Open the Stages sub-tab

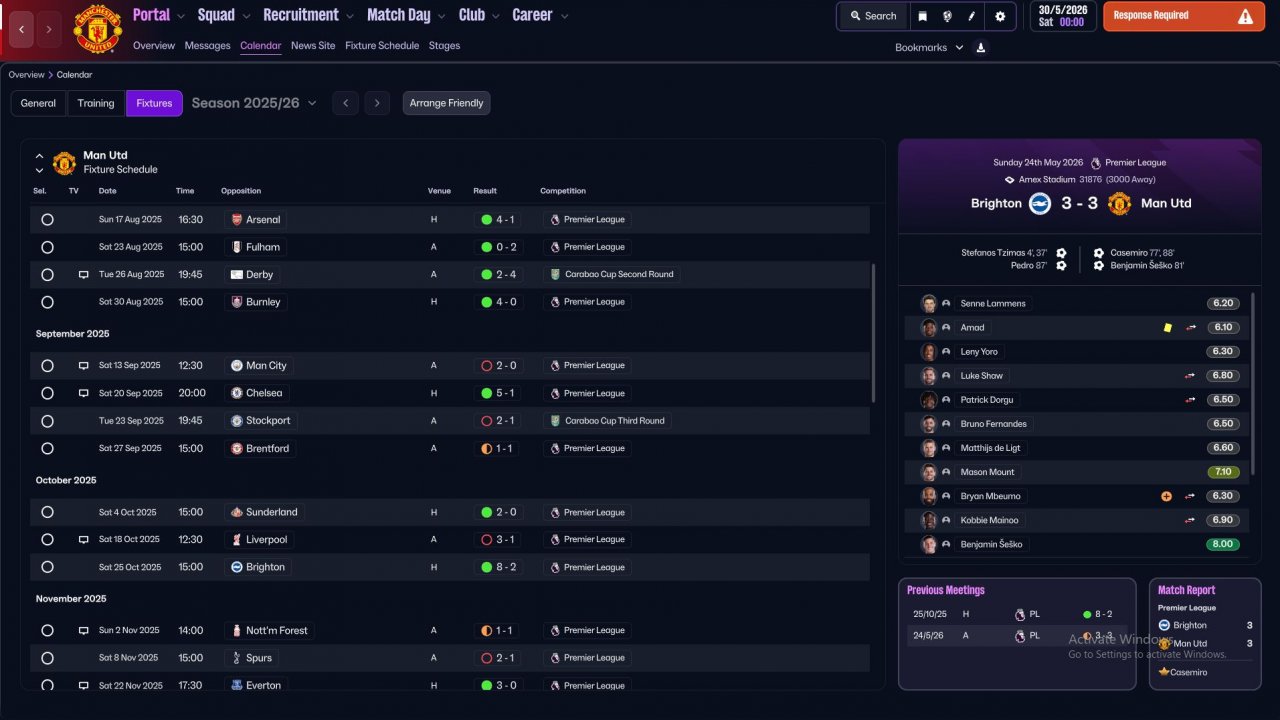tap(444, 46)
